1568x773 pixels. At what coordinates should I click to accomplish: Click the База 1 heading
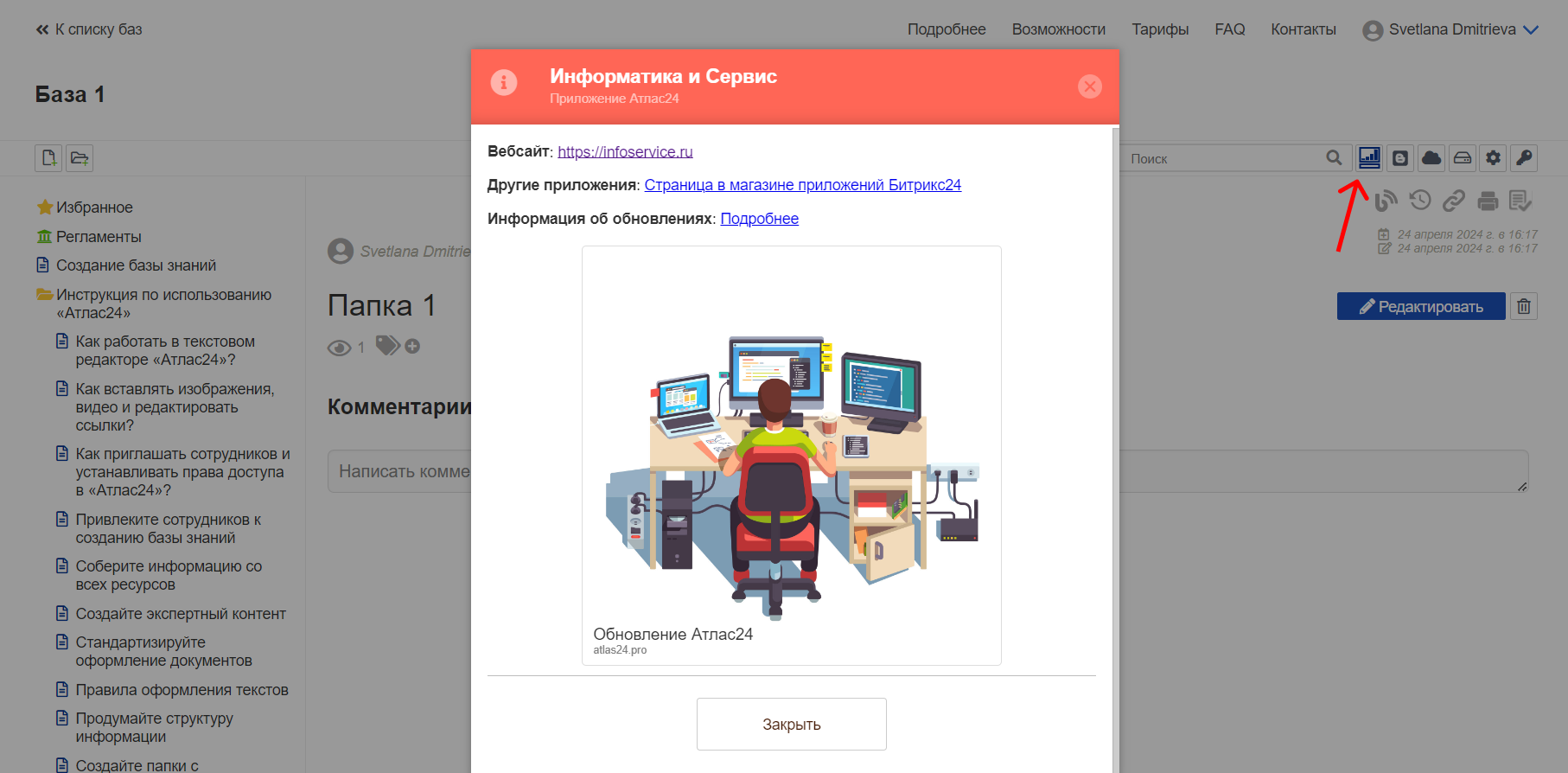[x=70, y=94]
